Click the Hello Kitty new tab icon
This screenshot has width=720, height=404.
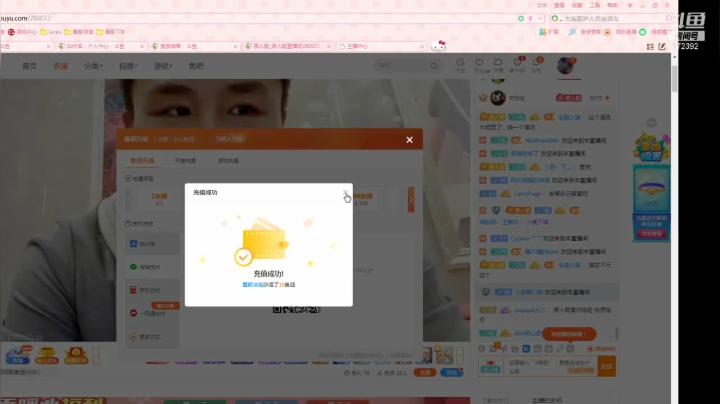point(439,46)
